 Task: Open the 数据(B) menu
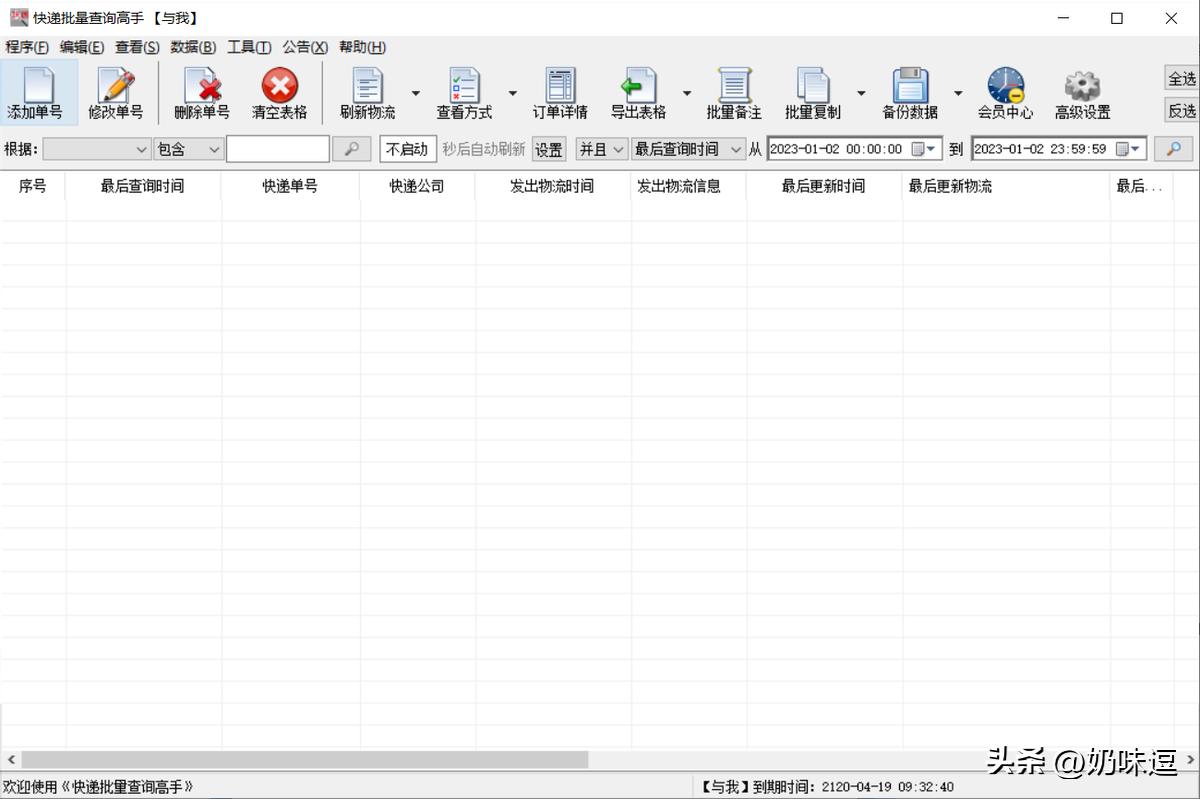(193, 46)
